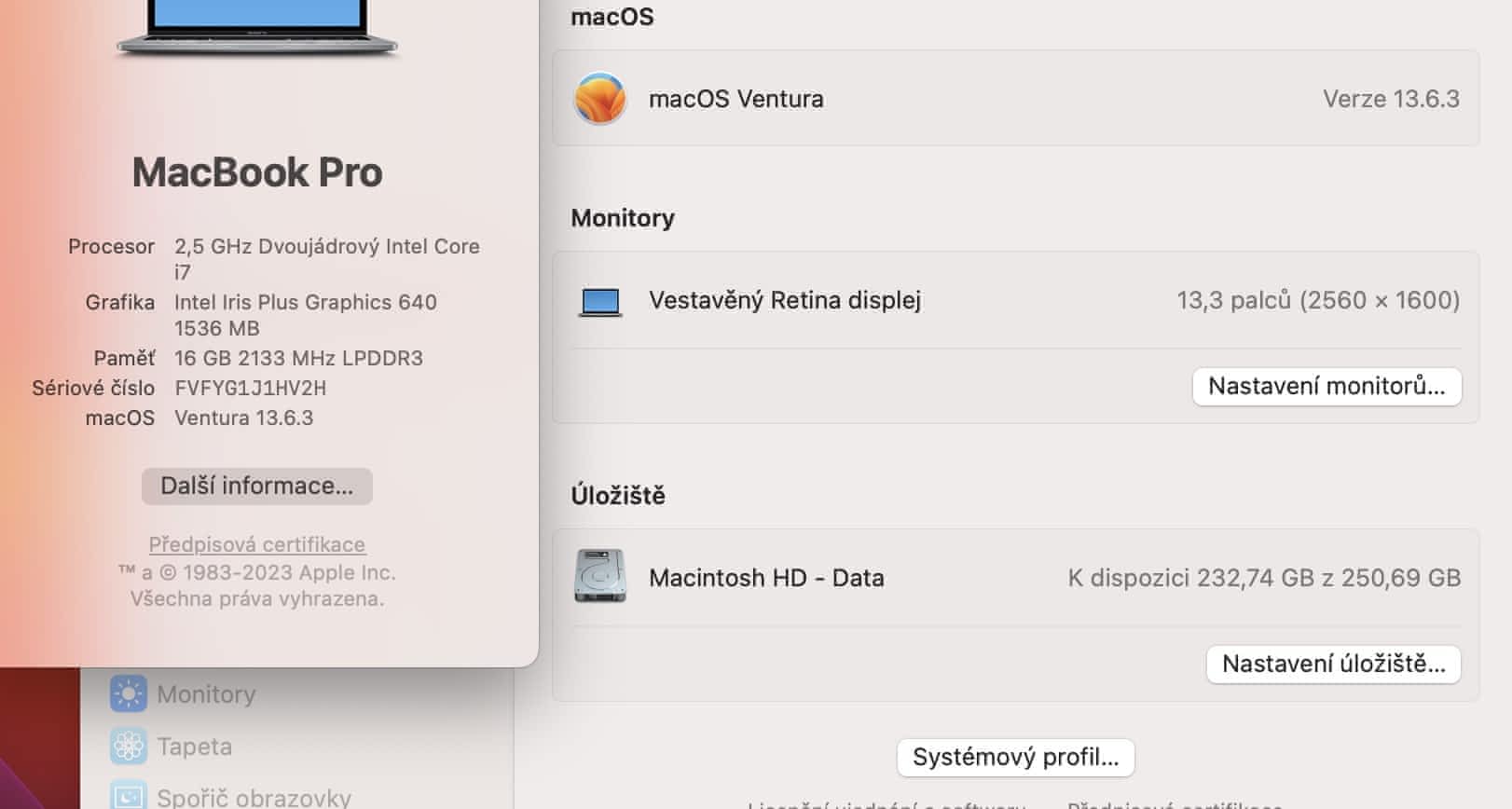Open Nastavení úložiště settings
Image resolution: width=1512 pixels, height=809 pixels.
point(1333,665)
